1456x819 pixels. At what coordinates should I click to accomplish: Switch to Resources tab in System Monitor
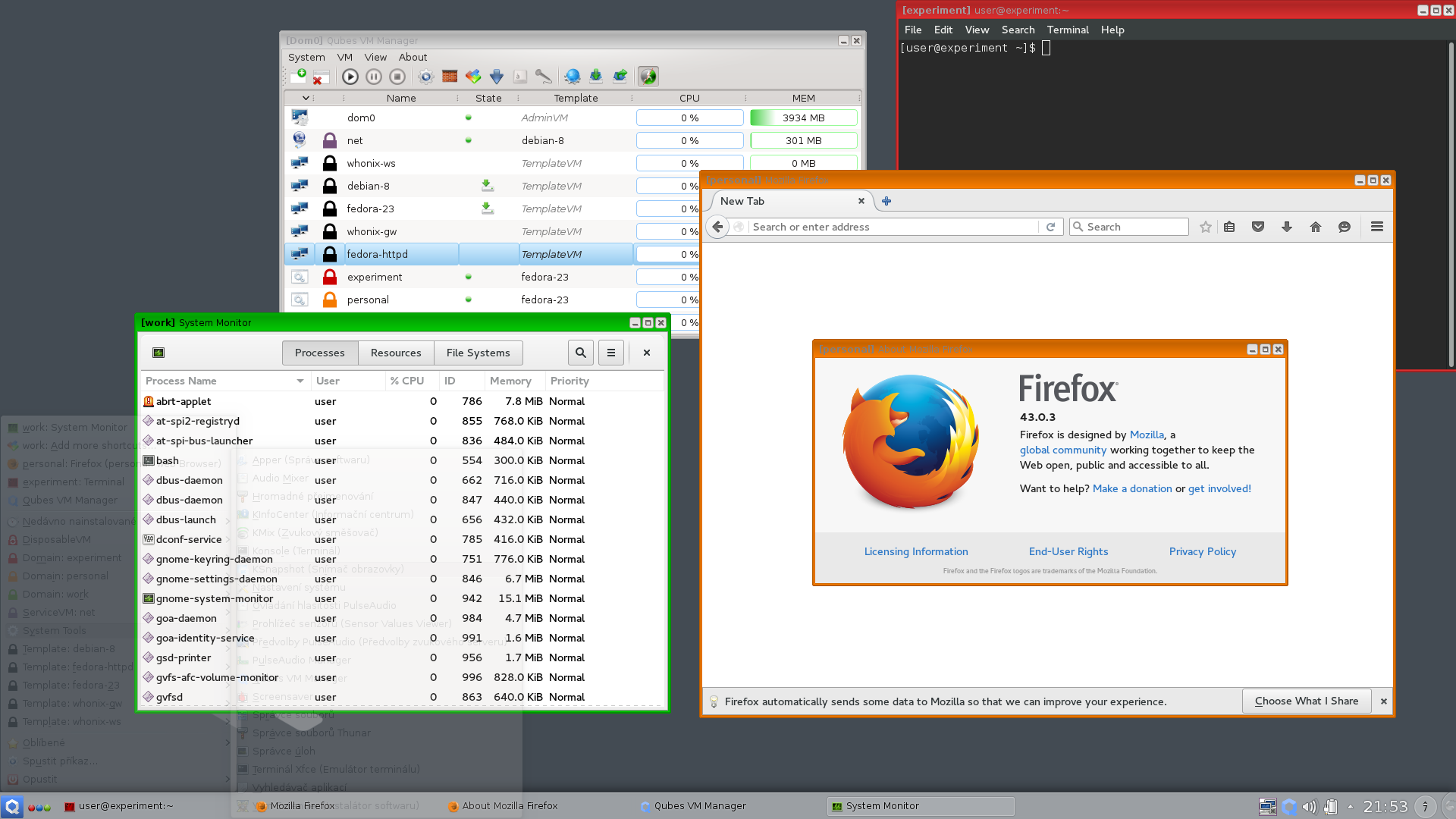[396, 353]
